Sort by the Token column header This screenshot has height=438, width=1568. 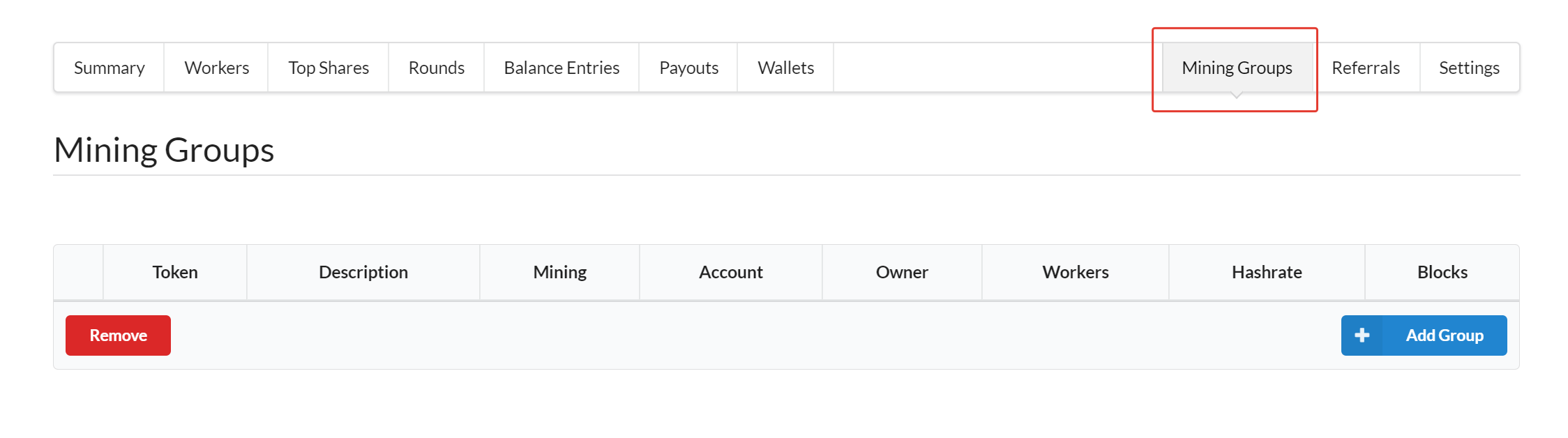point(175,272)
